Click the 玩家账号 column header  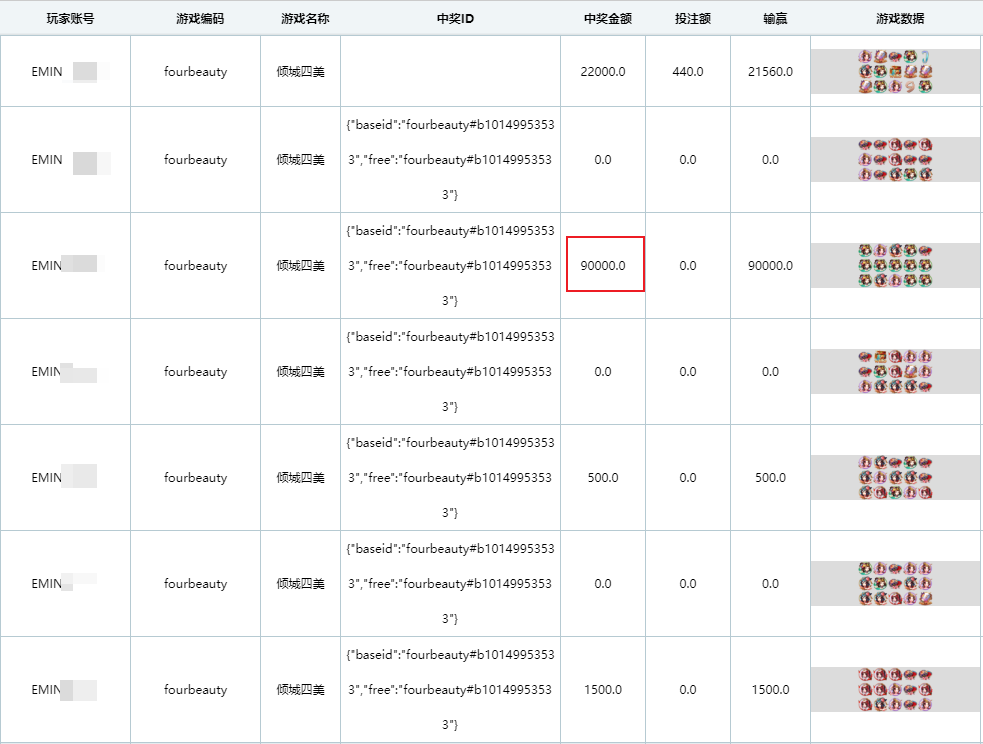[x=70, y=18]
